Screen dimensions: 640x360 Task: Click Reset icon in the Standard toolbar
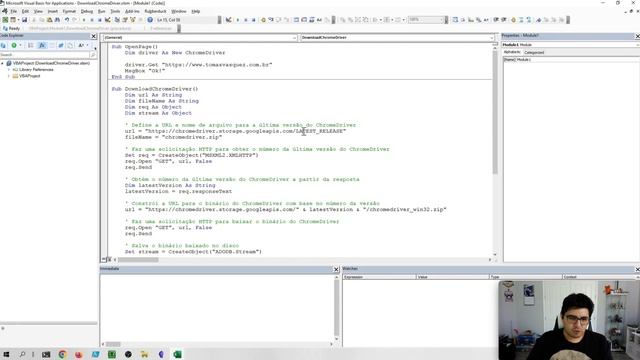coord(100,20)
